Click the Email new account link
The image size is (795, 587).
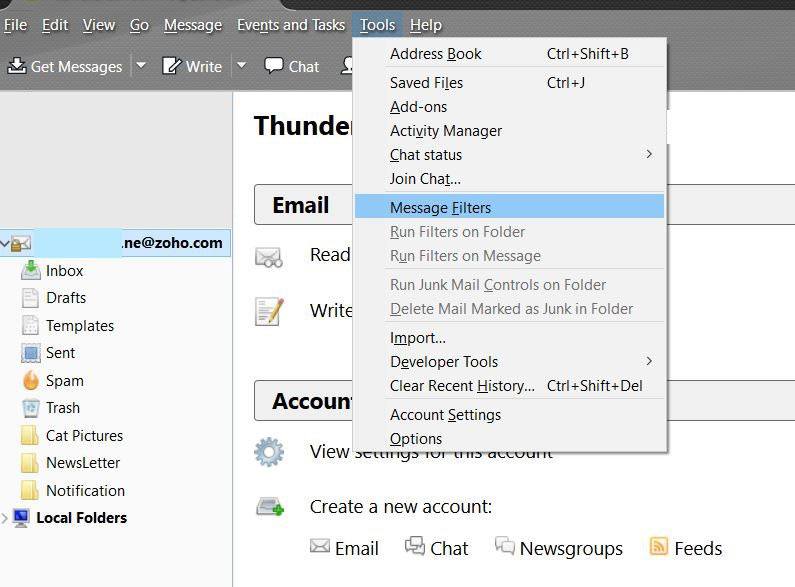357,548
